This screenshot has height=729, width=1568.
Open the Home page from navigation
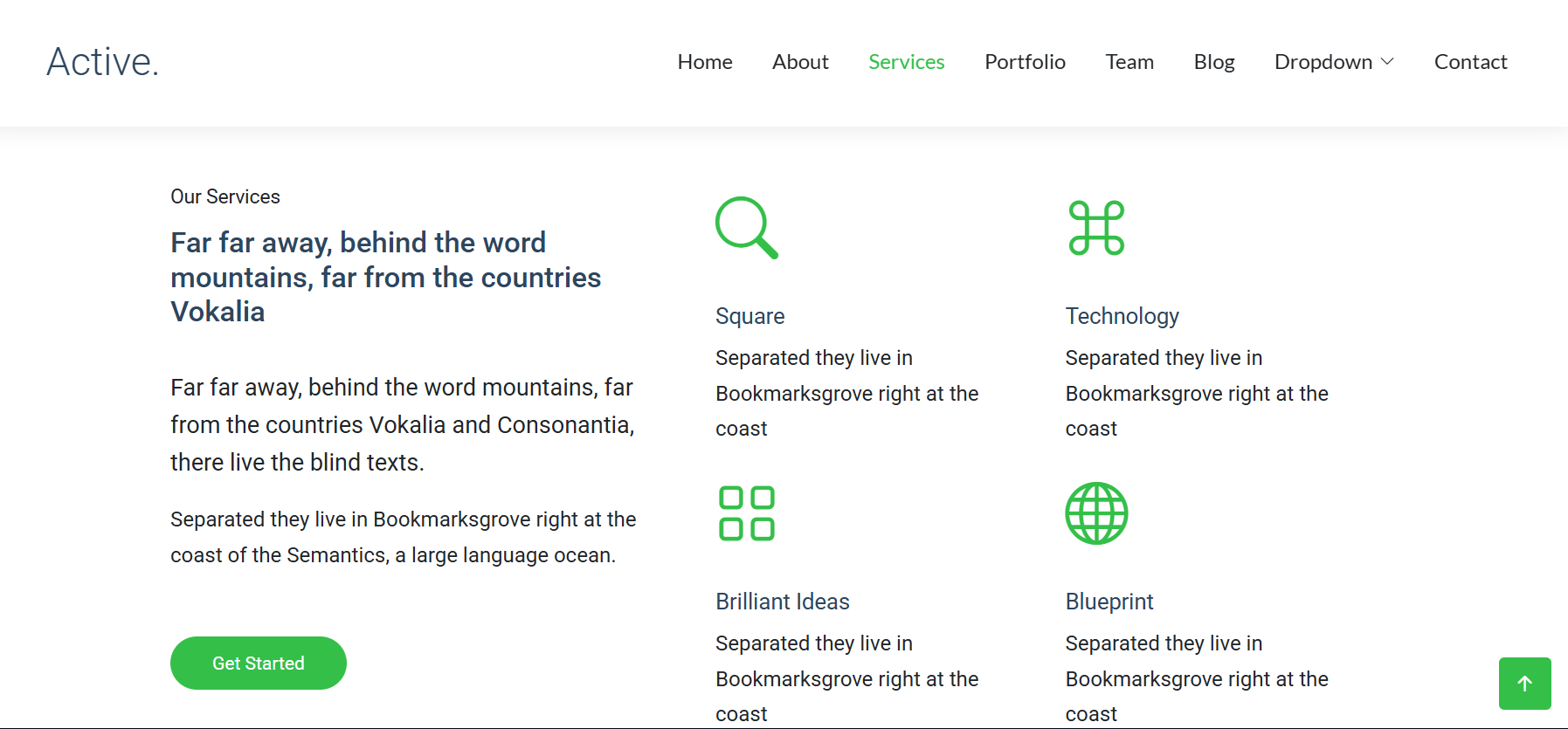[x=704, y=62]
